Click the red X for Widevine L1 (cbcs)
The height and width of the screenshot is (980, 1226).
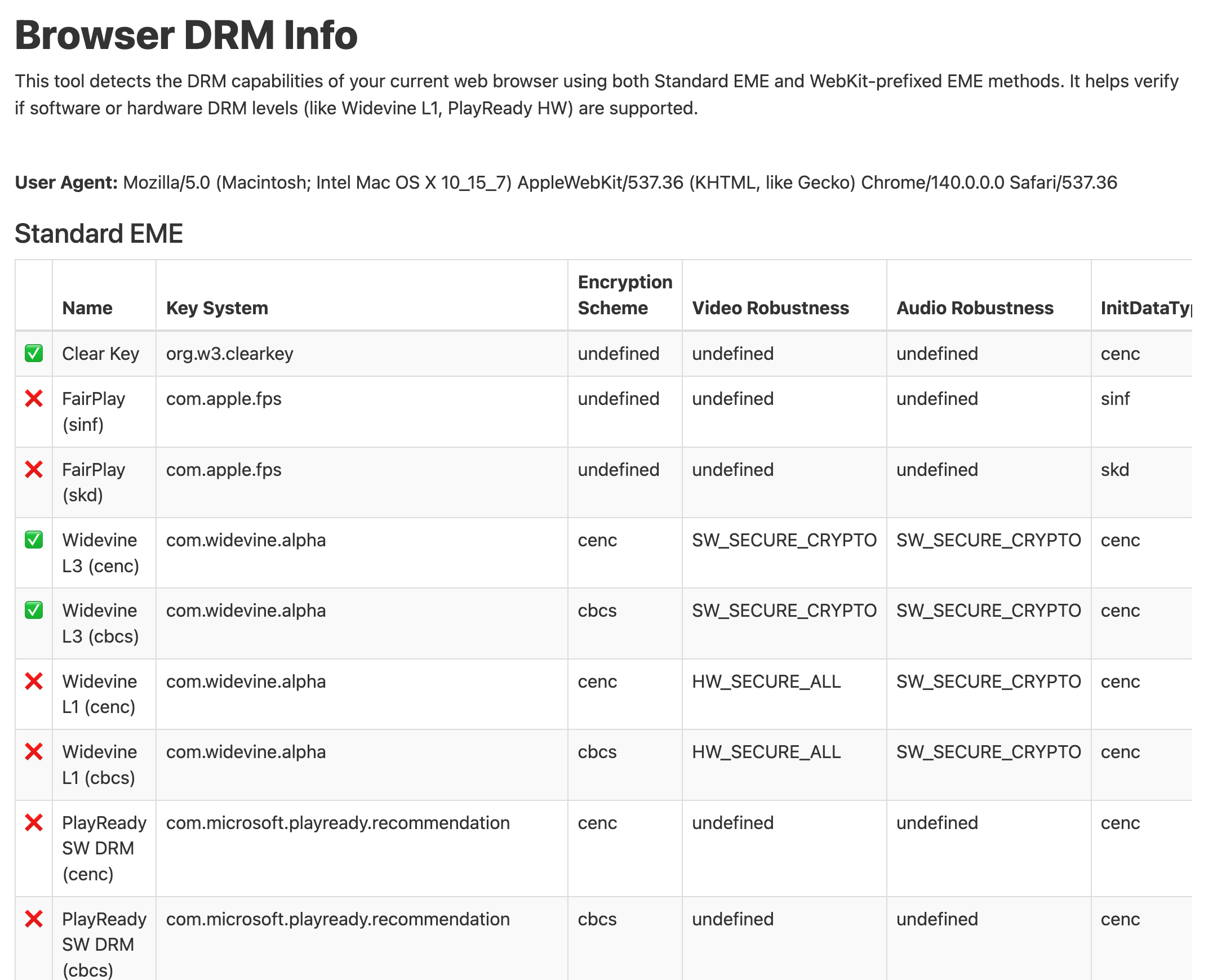[x=34, y=751]
